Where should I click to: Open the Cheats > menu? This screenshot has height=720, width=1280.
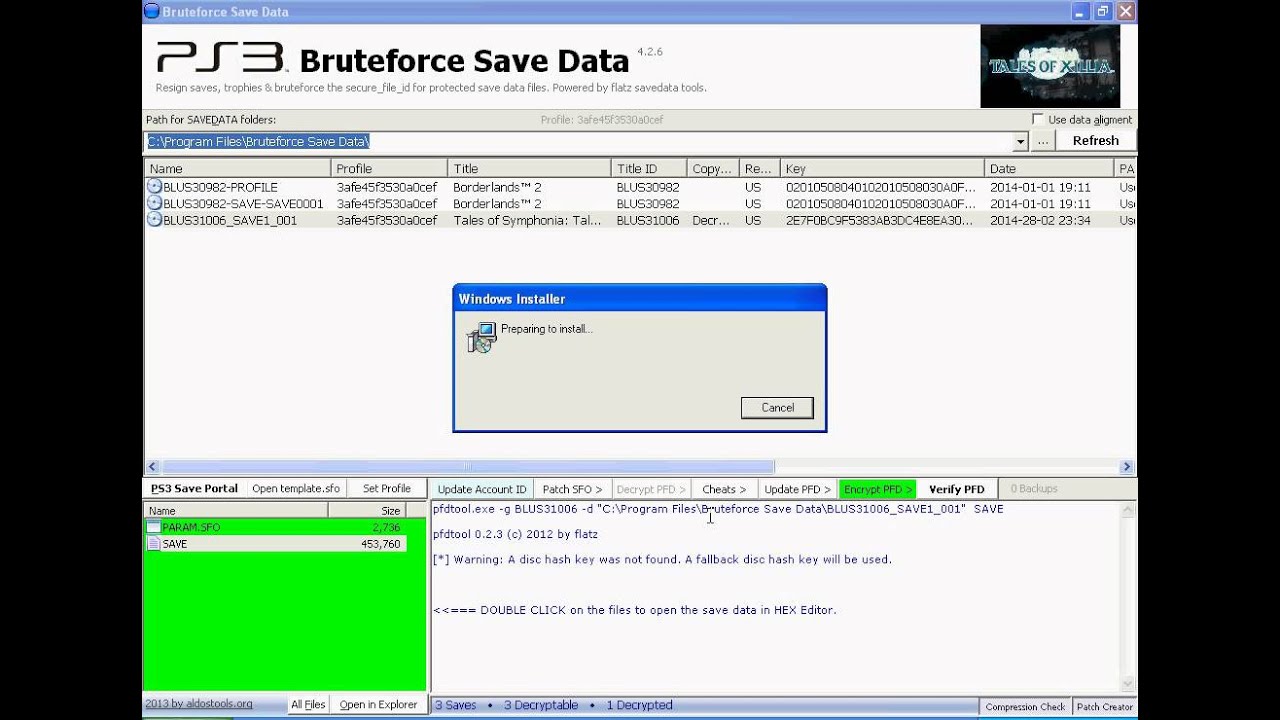(x=724, y=489)
